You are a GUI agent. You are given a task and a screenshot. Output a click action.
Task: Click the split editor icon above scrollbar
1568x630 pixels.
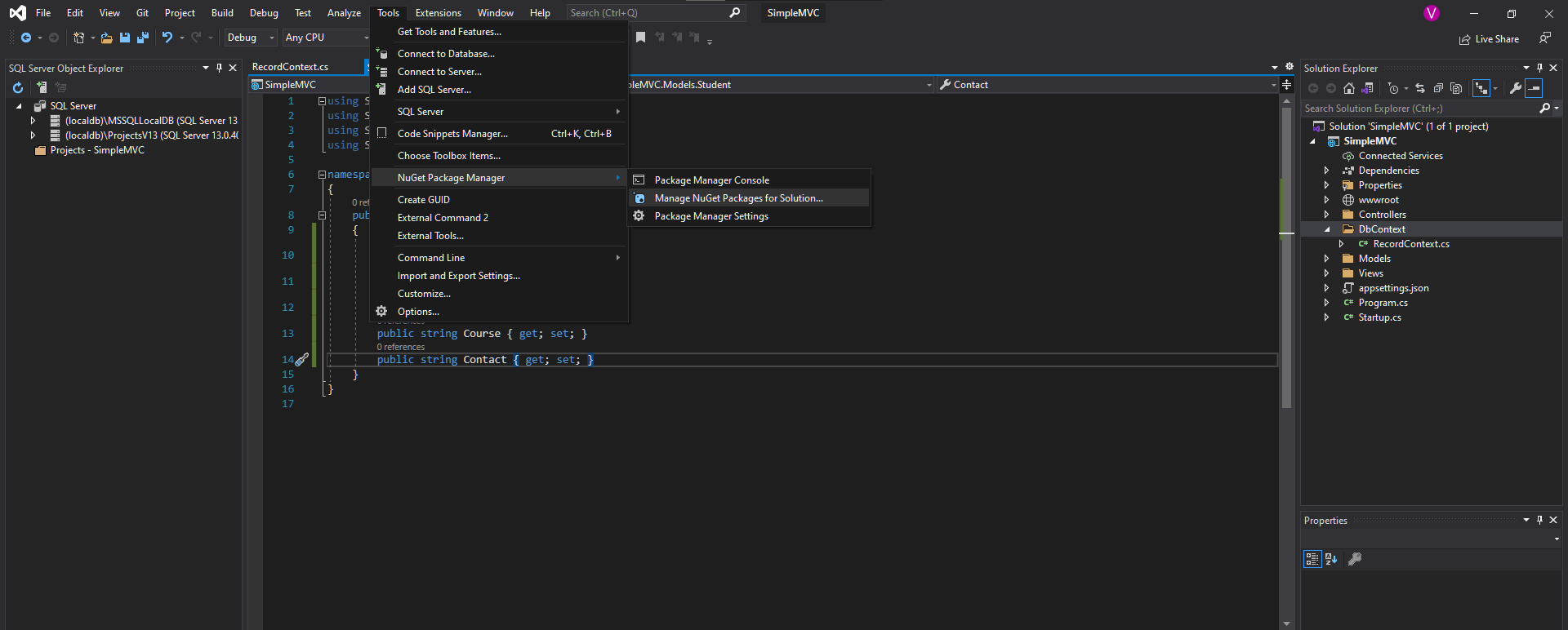[x=1286, y=85]
